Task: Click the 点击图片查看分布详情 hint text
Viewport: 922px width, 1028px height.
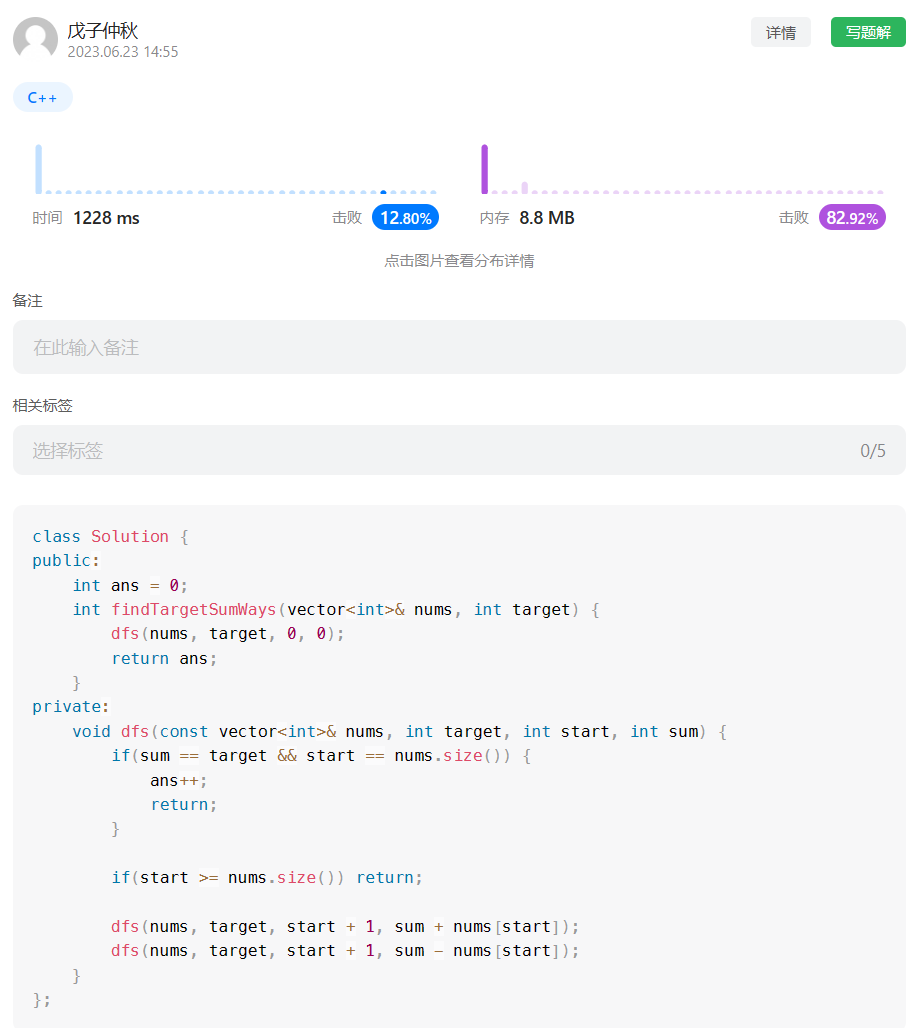Action: tap(459, 261)
